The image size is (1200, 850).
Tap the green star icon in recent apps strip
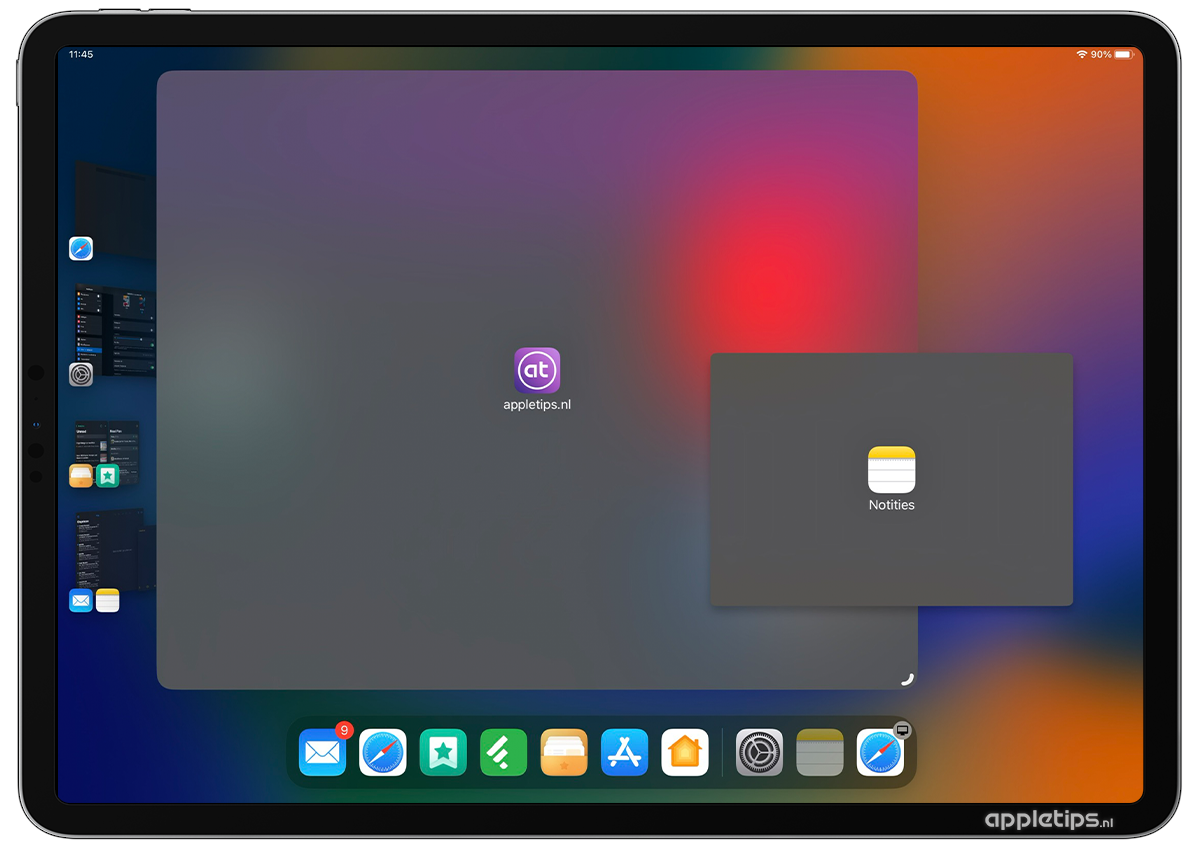point(107,476)
